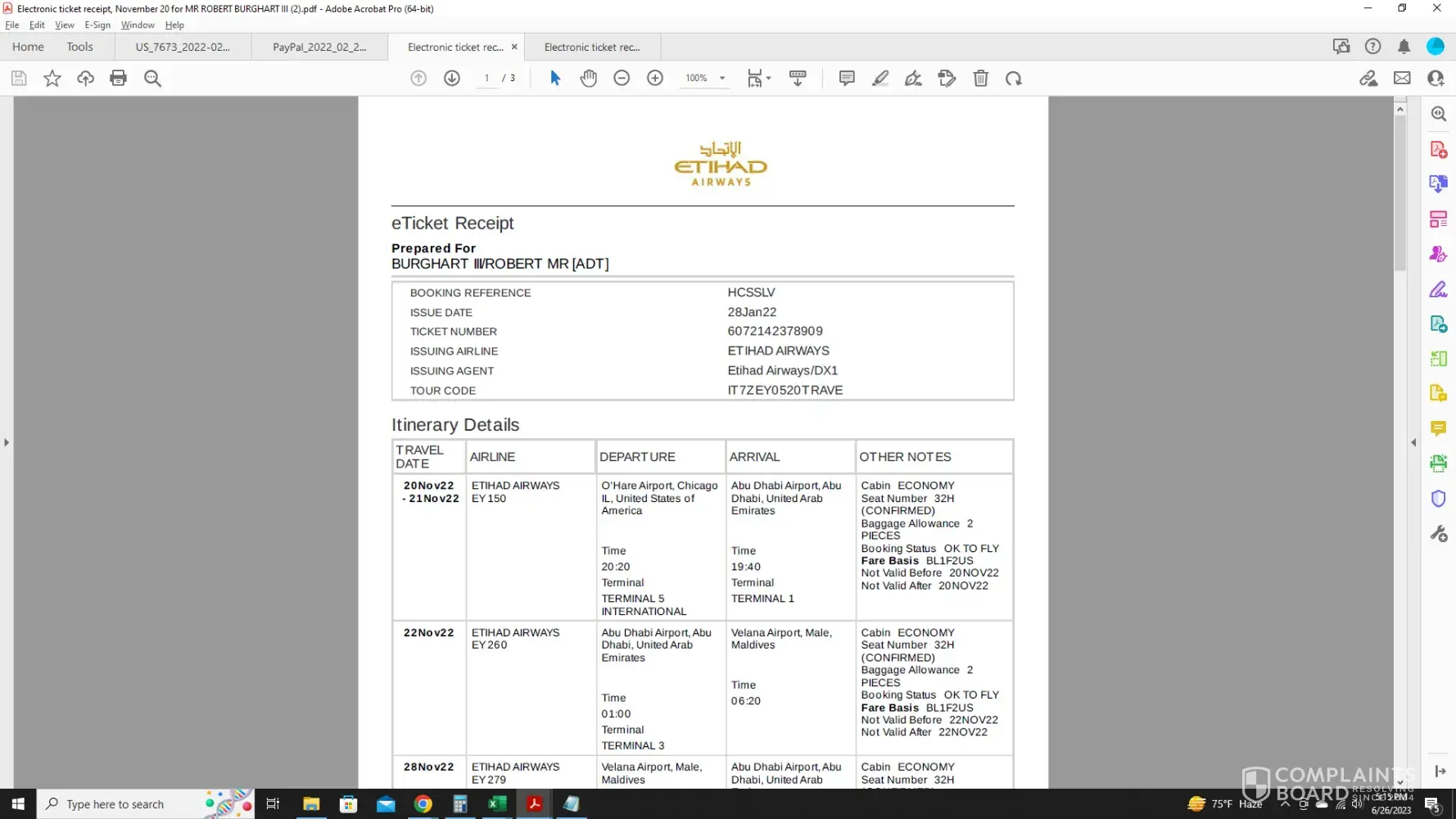The height and width of the screenshot is (819, 1456).
Task: Click the delete trash icon
Action: click(980, 79)
